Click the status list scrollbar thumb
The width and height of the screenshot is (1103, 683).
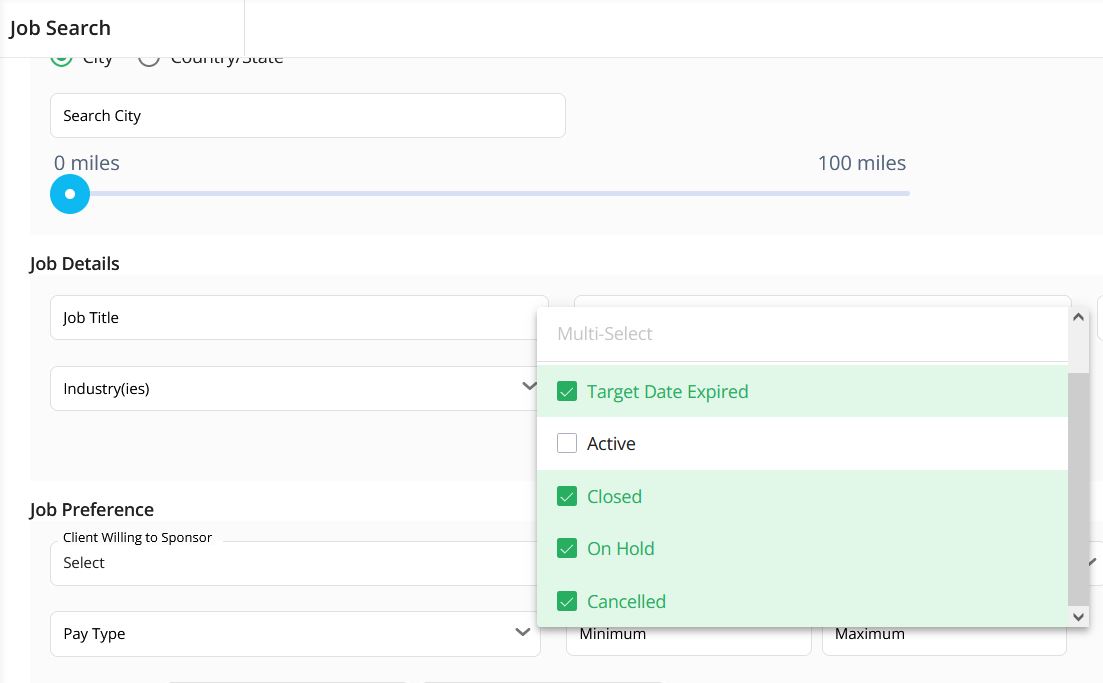pos(1078,488)
